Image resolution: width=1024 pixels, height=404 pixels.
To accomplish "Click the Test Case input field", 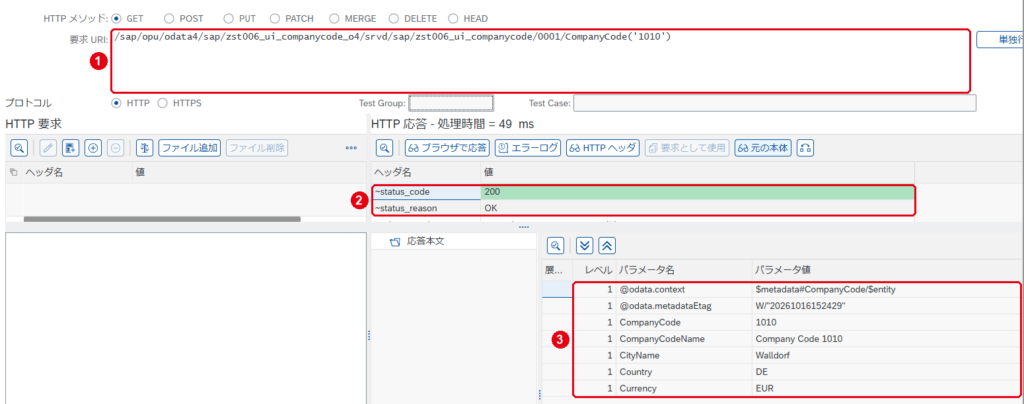I will (775, 103).
